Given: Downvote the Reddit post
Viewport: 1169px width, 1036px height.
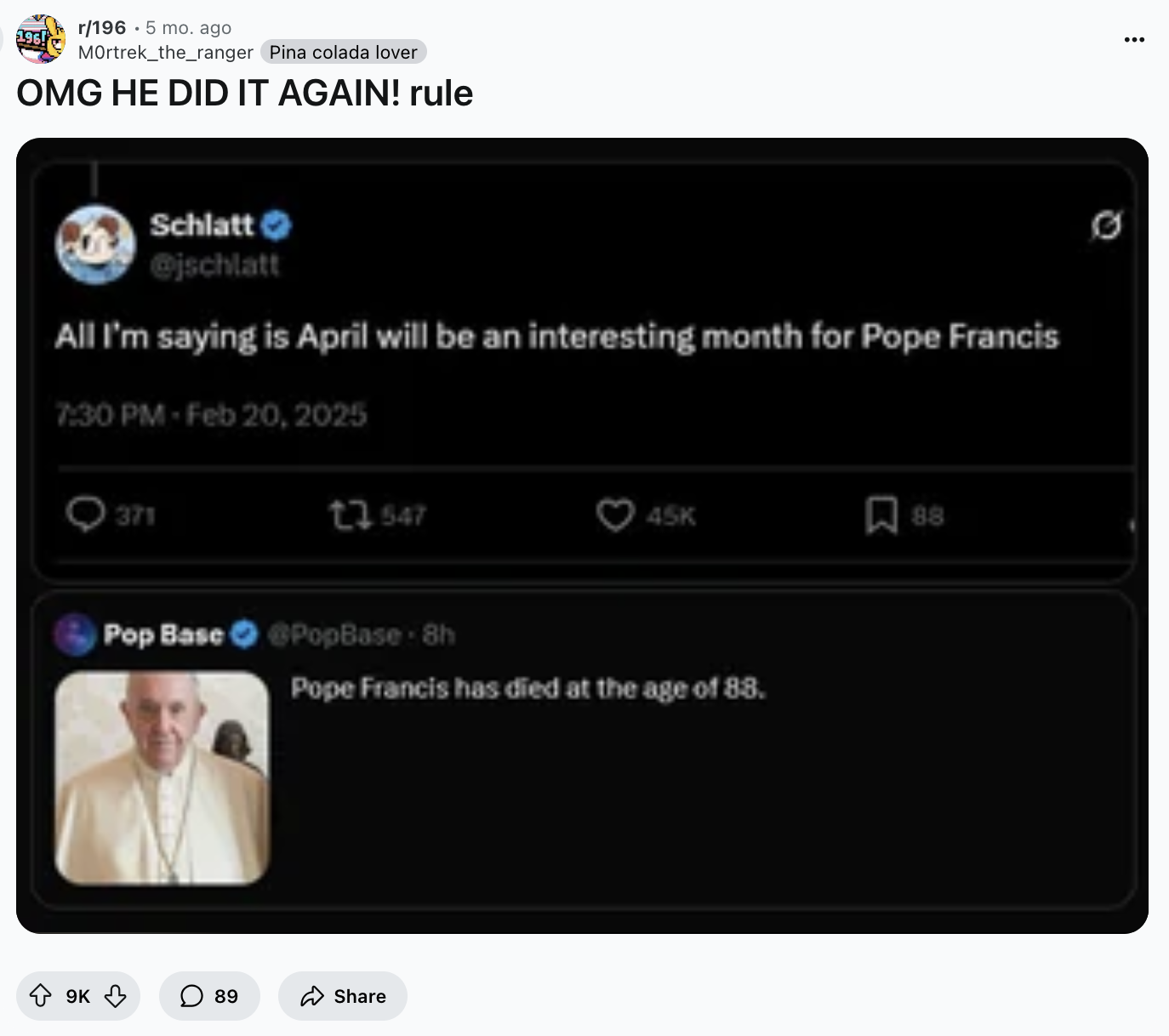Looking at the screenshot, I should 116,996.
